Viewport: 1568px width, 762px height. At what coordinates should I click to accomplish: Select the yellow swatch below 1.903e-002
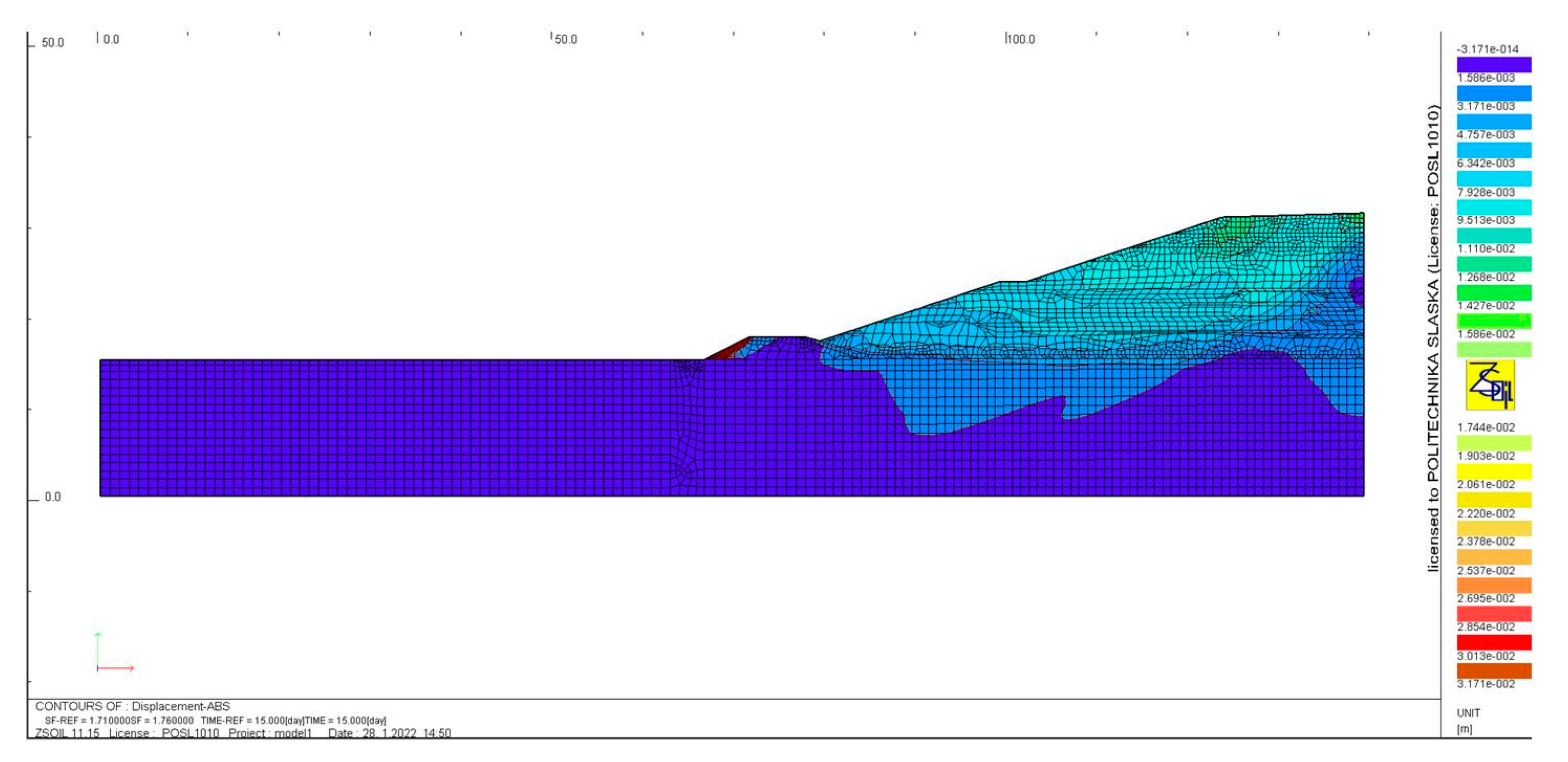point(1494,471)
